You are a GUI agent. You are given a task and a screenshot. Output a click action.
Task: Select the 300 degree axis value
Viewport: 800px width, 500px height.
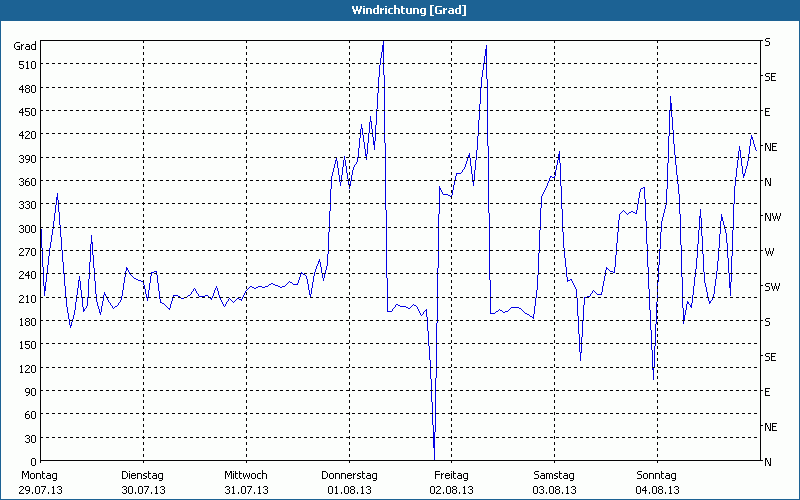tap(27, 229)
